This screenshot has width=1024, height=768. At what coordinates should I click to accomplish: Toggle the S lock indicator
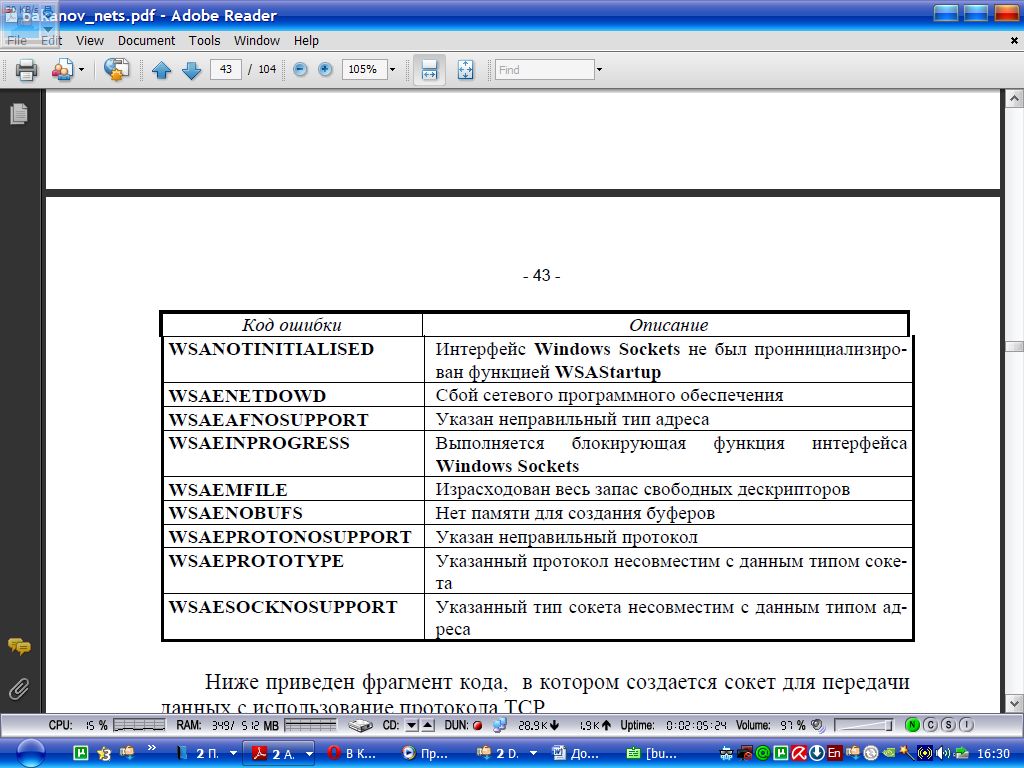click(948, 725)
